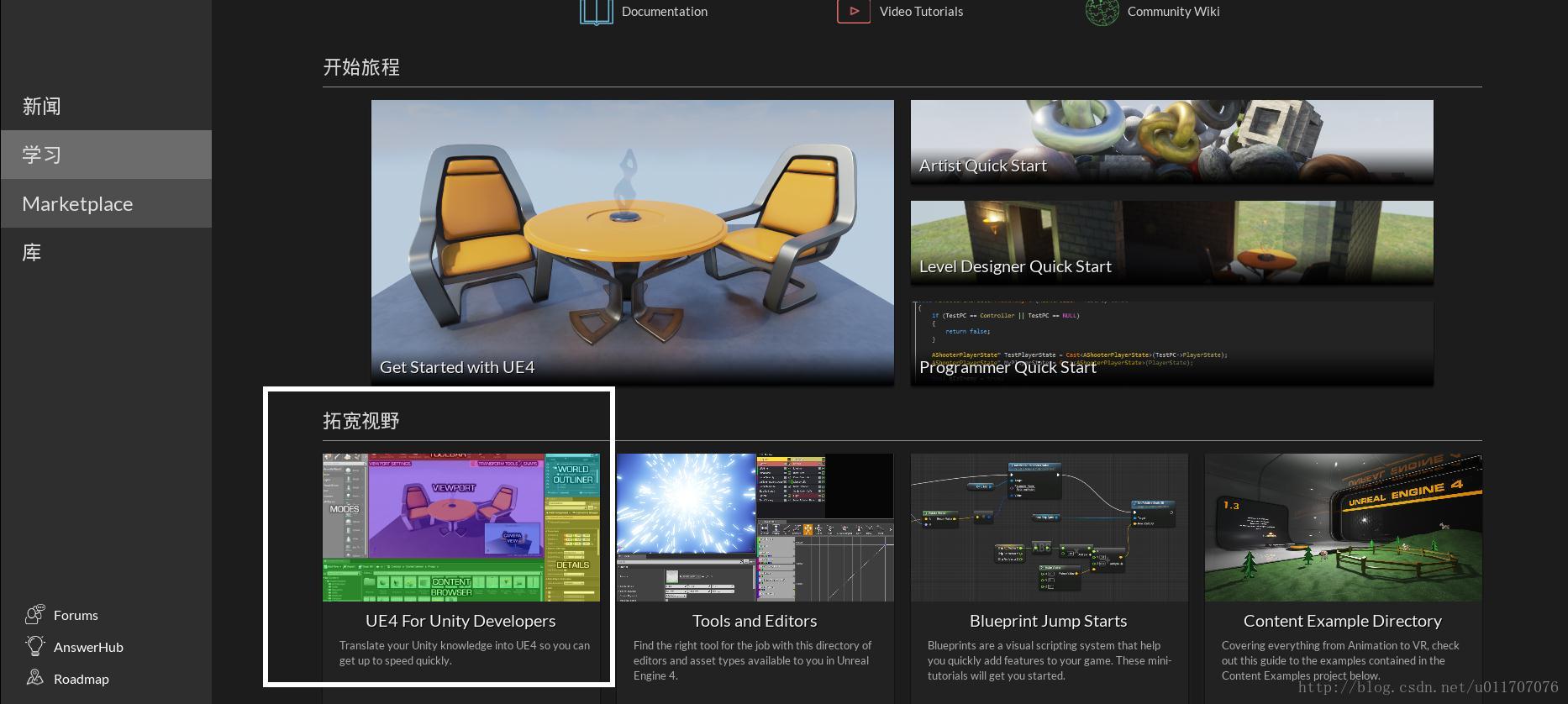1568x704 pixels.
Task: Open the Video Tutorials link
Action: click(x=921, y=12)
